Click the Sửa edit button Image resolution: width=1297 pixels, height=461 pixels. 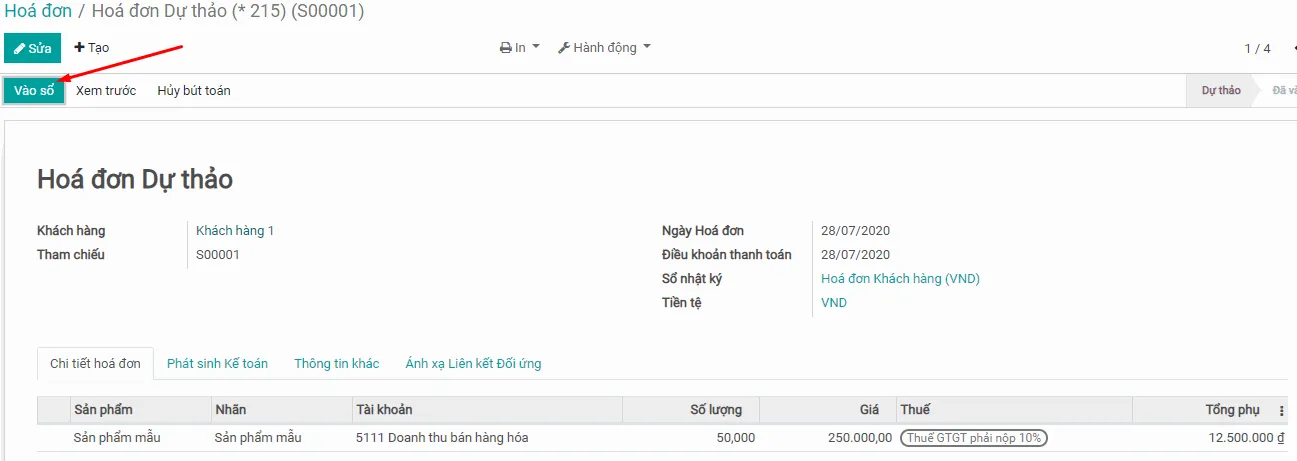pyautogui.click(x=32, y=48)
